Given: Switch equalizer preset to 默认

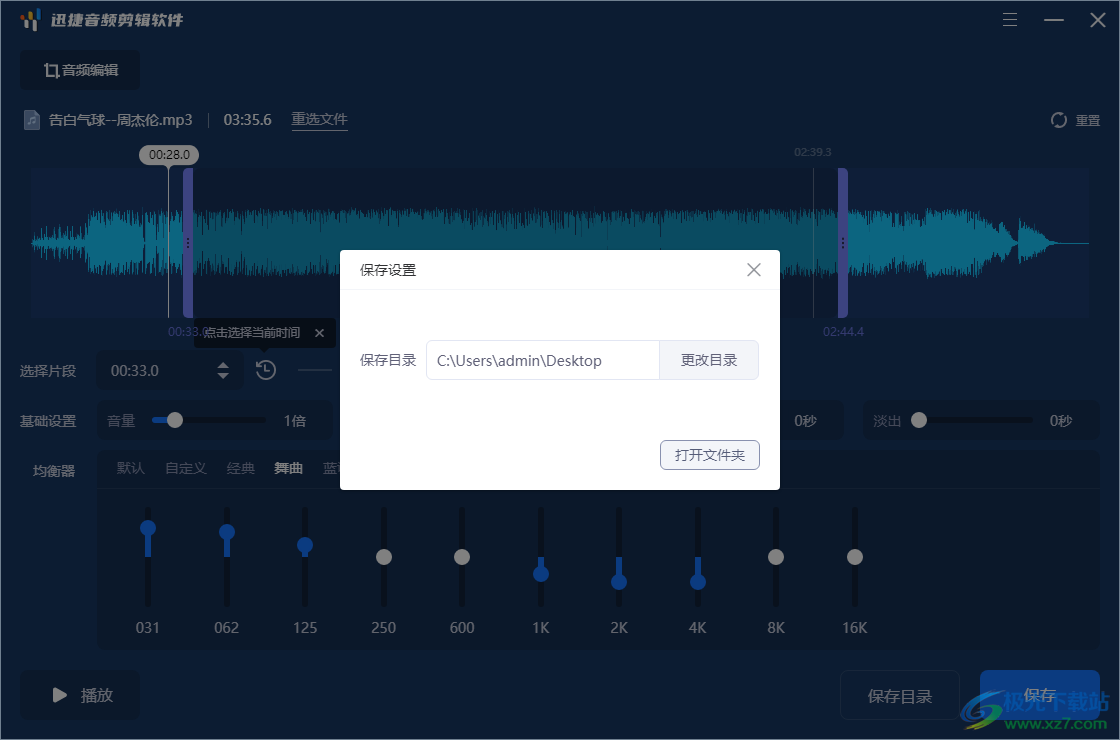Looking at the screenshot, I should coord(130,467).
